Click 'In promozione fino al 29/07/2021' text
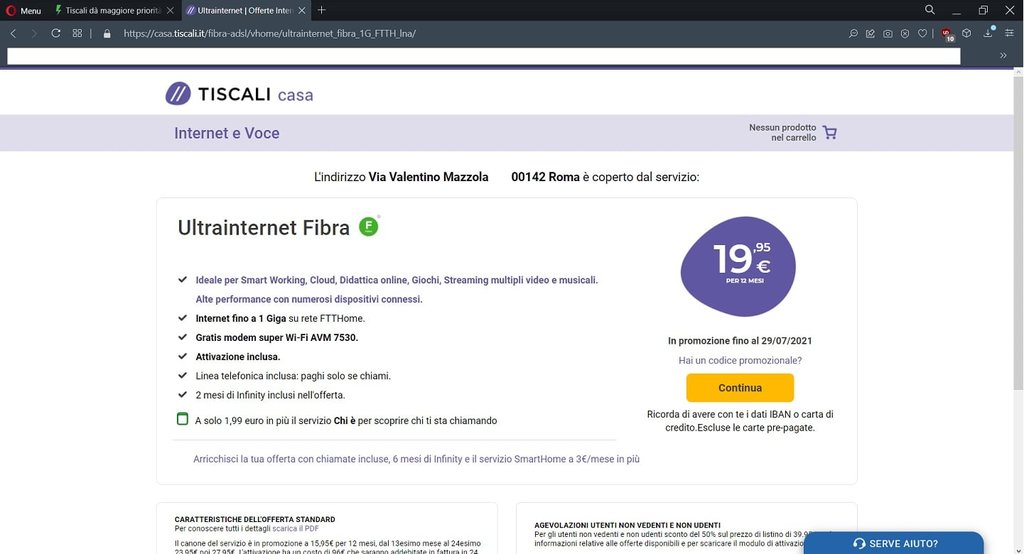Viewport: 1024px width, 554px height. coord(740,341)
